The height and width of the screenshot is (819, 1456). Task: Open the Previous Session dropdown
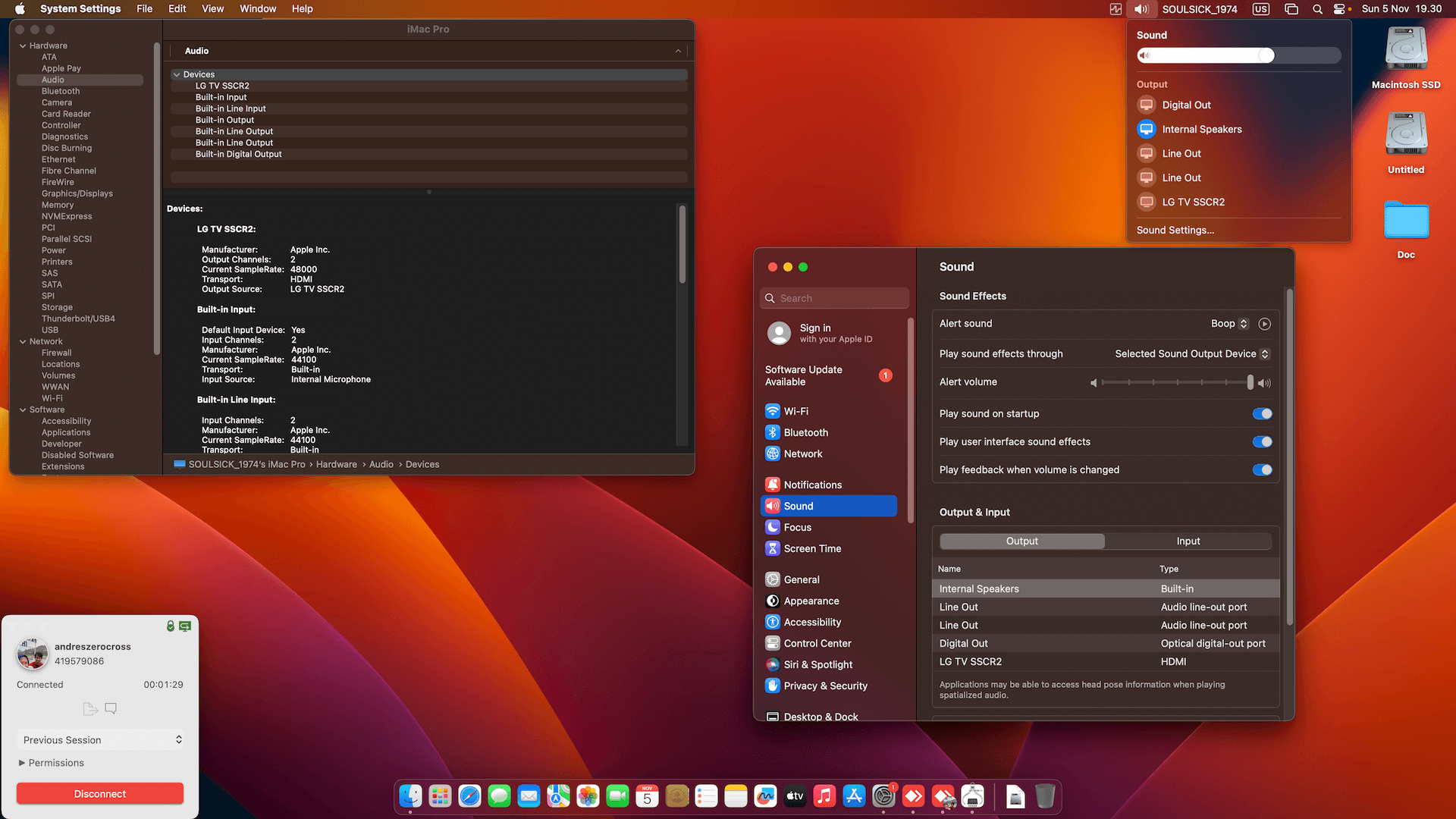pos(100,739)
